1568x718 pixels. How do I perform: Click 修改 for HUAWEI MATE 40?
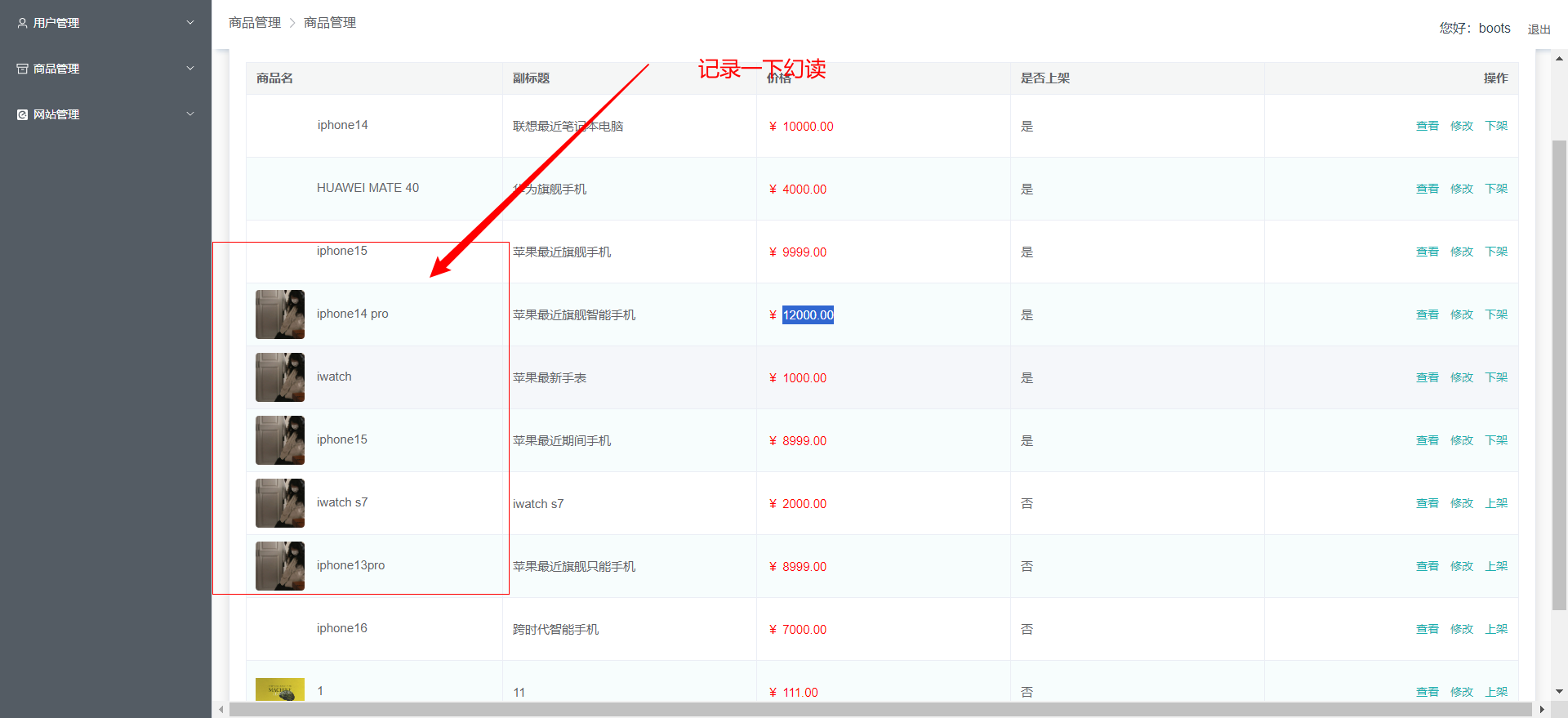tap(1461, 189)
